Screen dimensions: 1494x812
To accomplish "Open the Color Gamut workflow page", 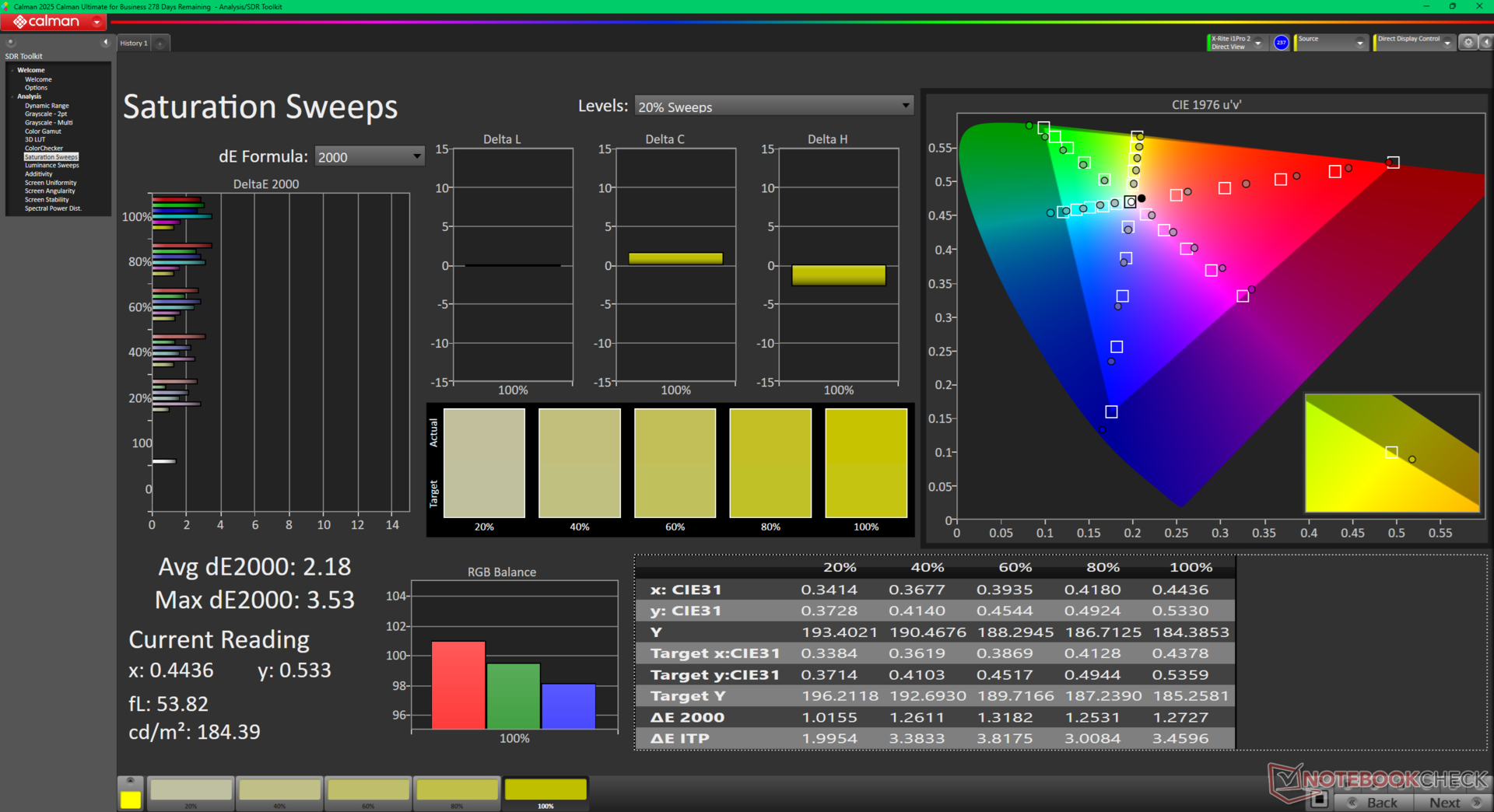I will (x=43, y=131).
